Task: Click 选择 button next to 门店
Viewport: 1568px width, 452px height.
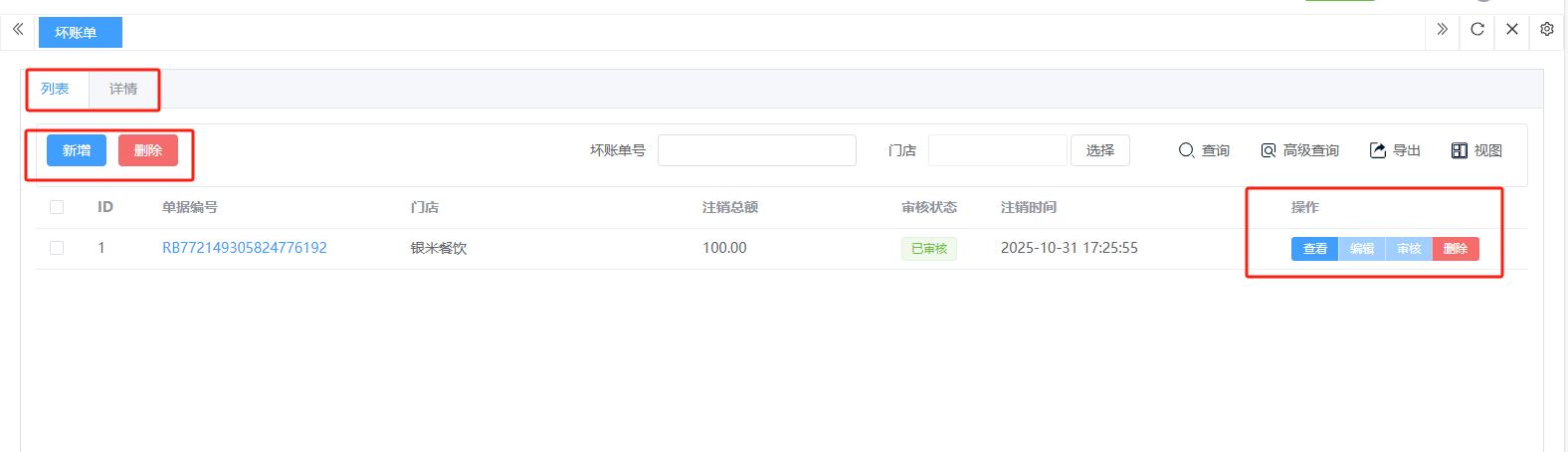Action: 1099,150
